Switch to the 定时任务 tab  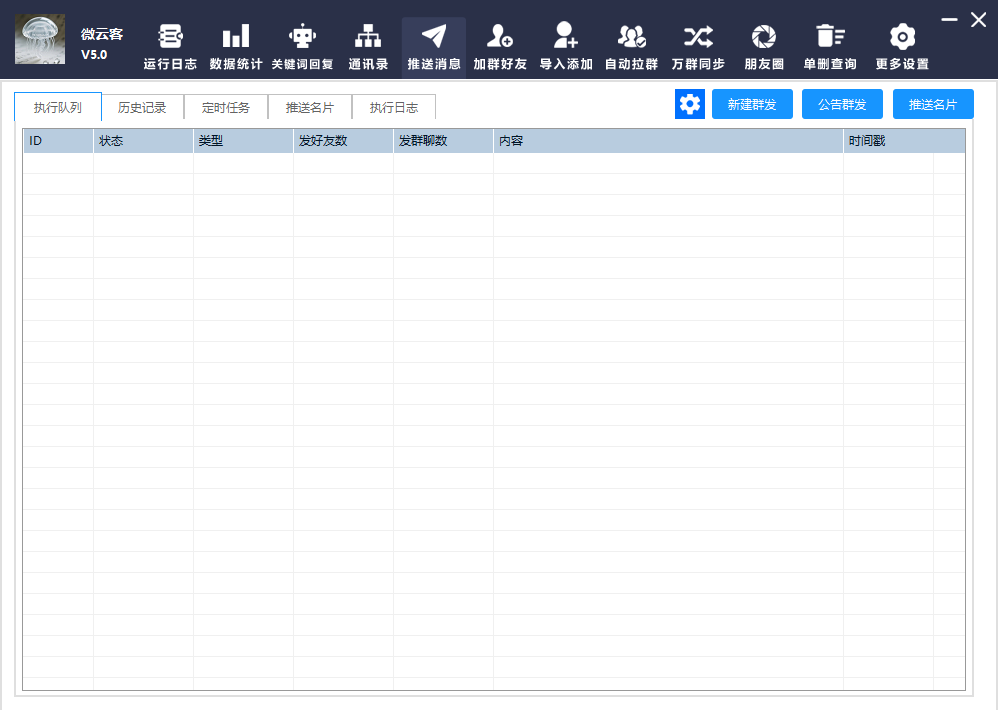(x=226, y=107)
